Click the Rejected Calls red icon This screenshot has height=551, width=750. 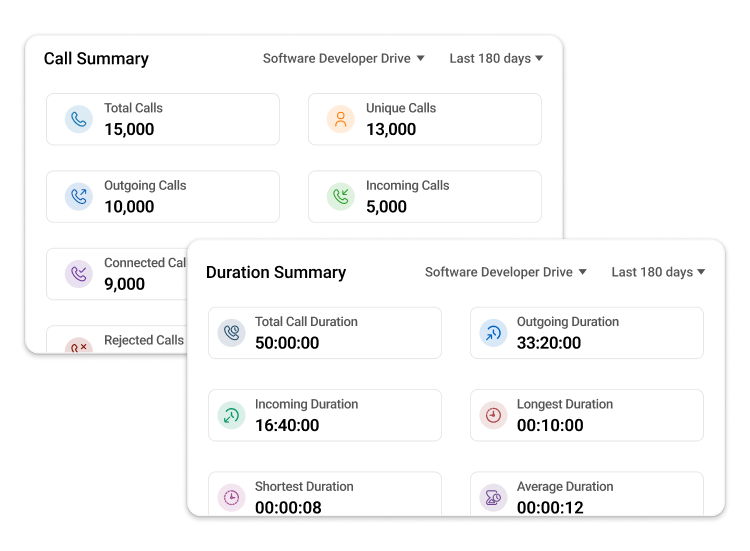tap(79, 346)
